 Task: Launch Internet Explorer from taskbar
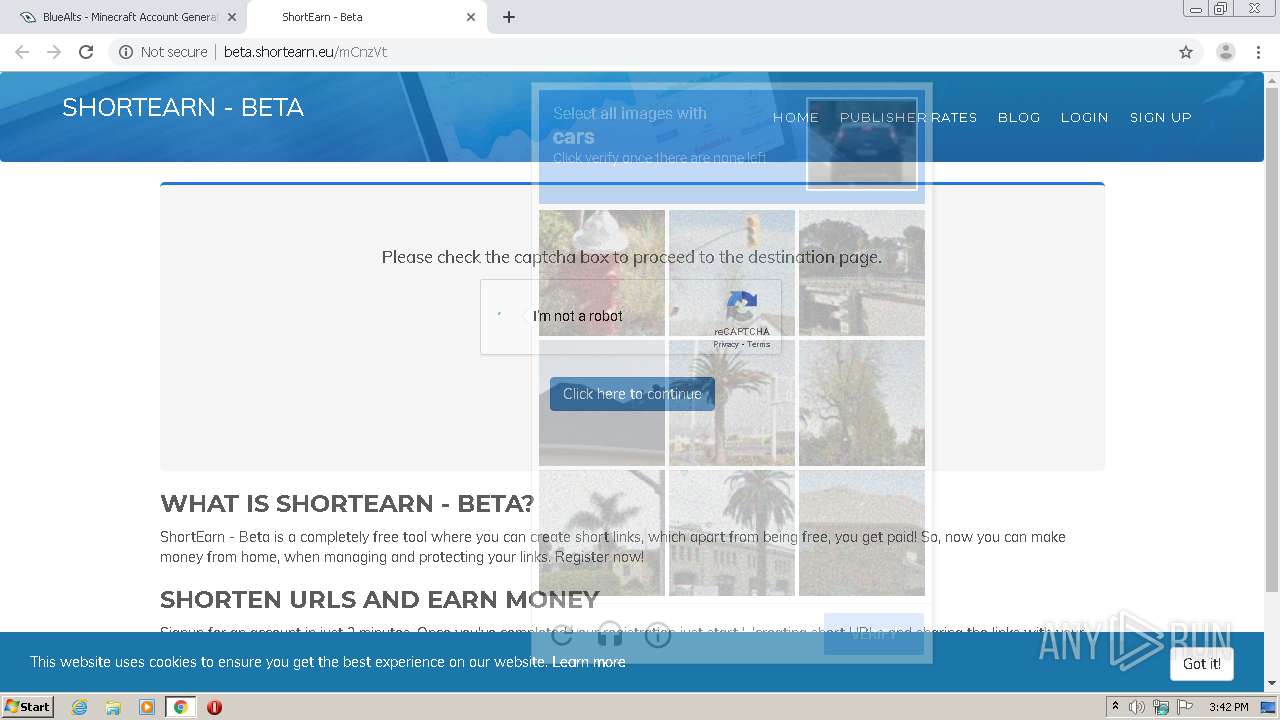pos(79,707)
